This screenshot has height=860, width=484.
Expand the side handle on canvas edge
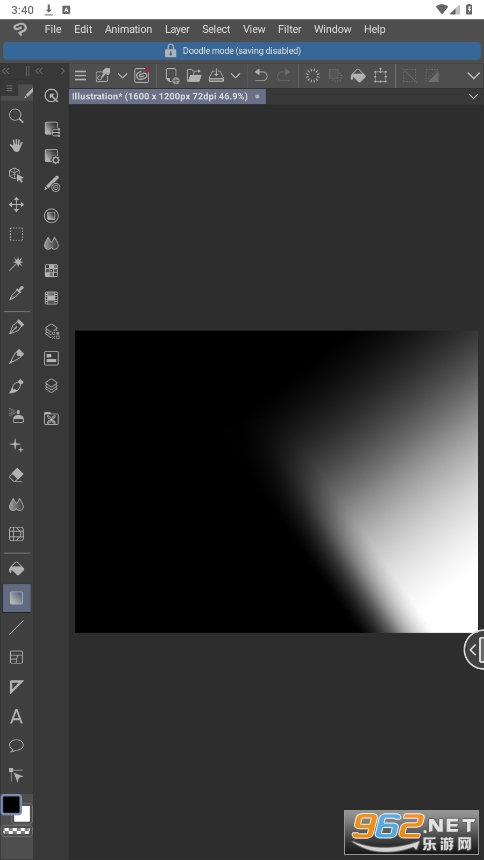click(474, 649)
